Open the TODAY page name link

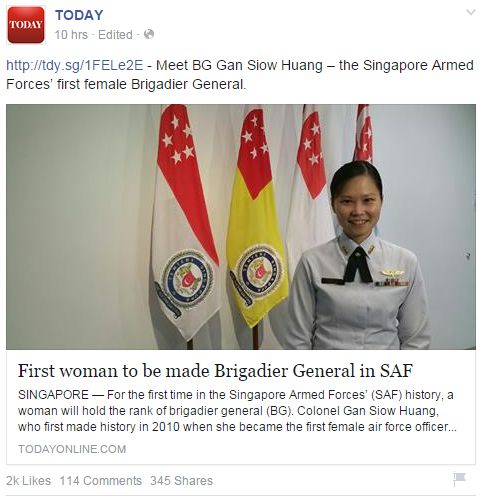79,15
